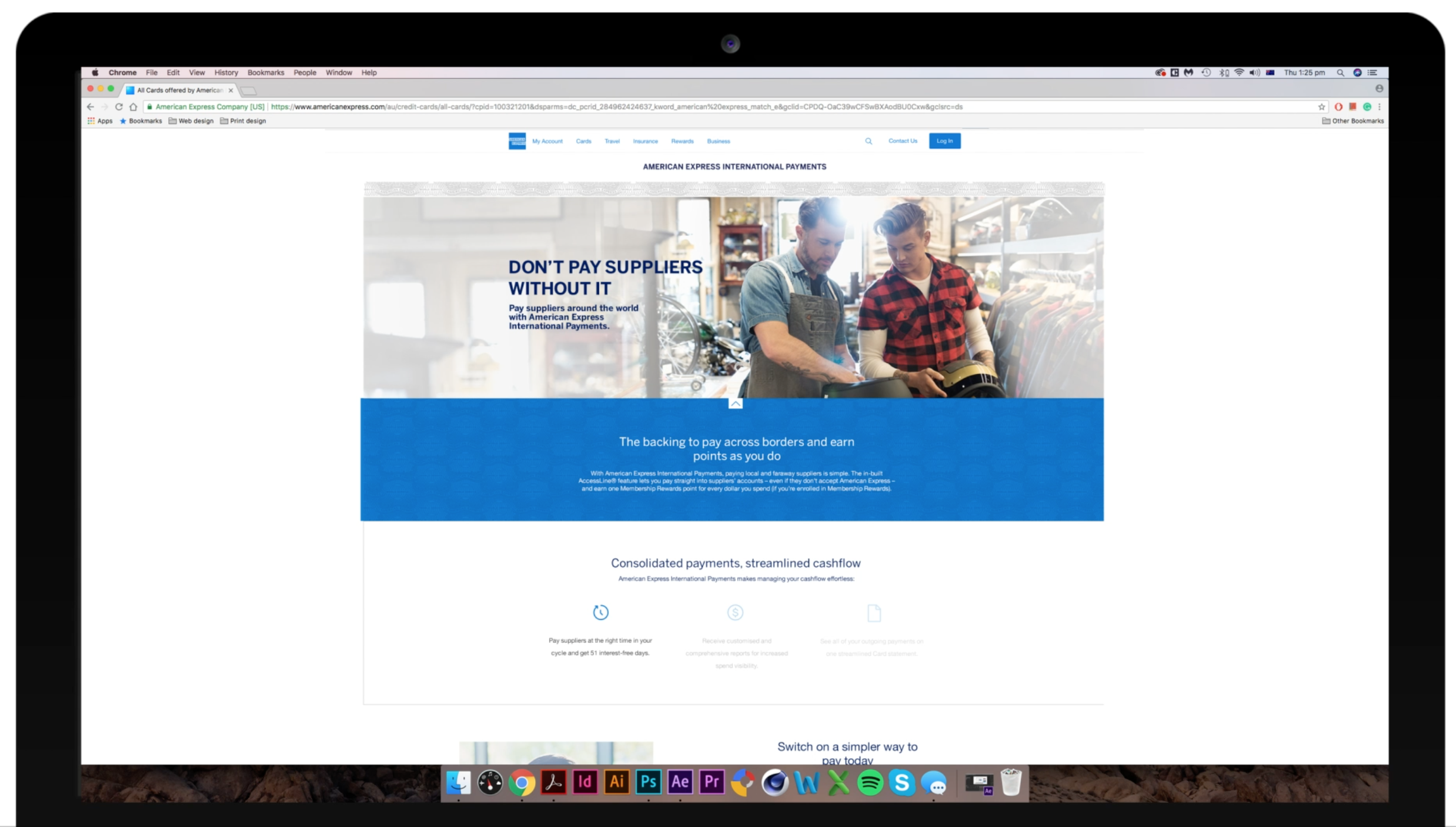Click the document Card statement icon
The height and width of the screenshot is (827, 1456).
pos(874,613)
